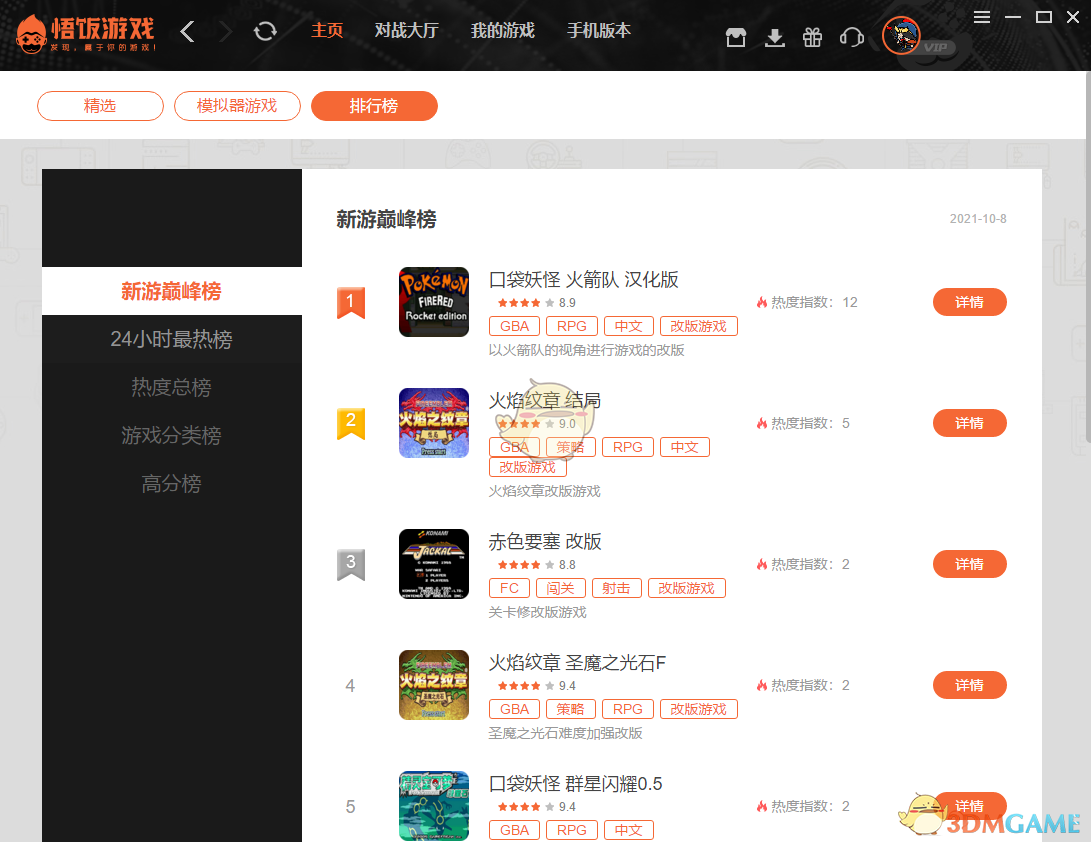1091x842 pixels.
Task: Select the 精选 category pill
Action: (100, 106)
